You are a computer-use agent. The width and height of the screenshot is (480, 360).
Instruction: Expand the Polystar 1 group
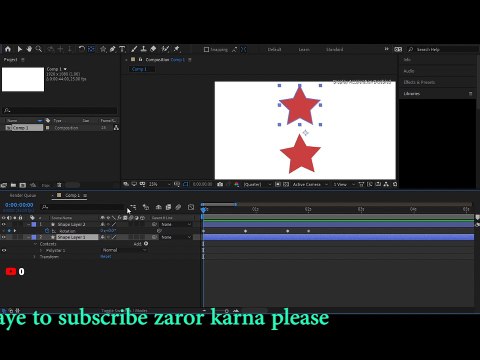pos(41,250)
